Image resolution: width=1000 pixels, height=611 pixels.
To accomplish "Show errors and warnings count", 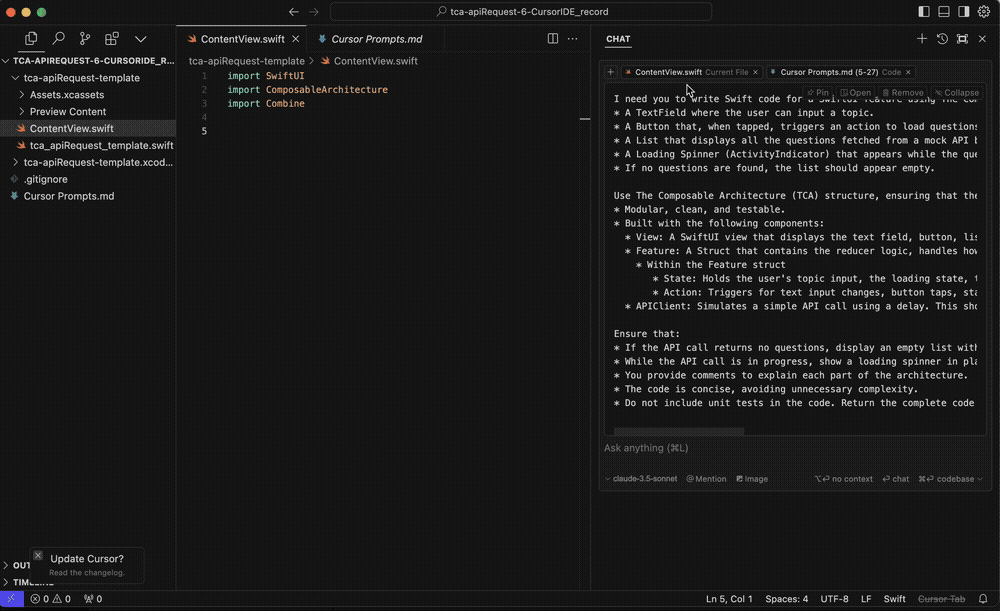I will (50, 599).
